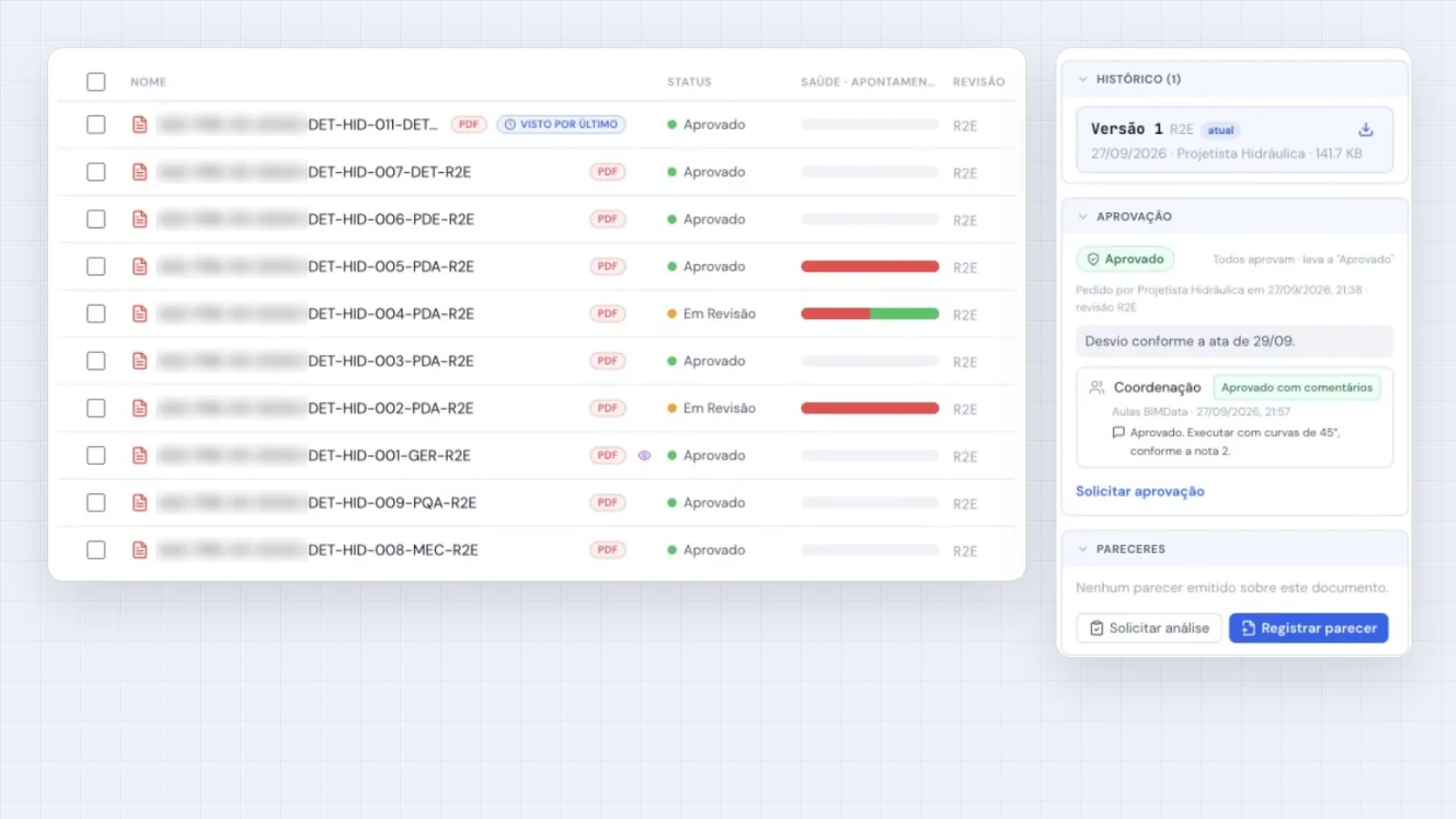The image size is (1456, 819).
Task: Click file icon of DET-HID-007-DET-R2E row
Action: coord(139,172)
